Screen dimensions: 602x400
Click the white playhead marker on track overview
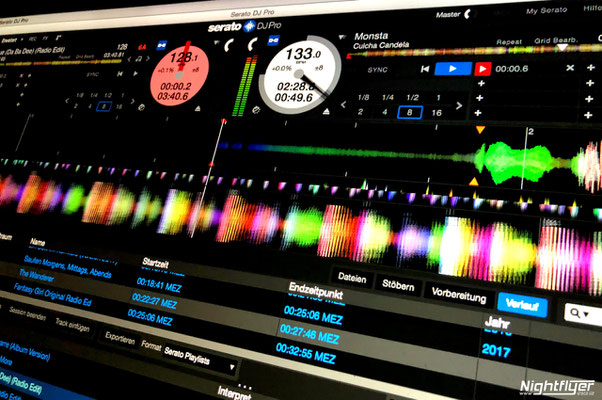562,47
